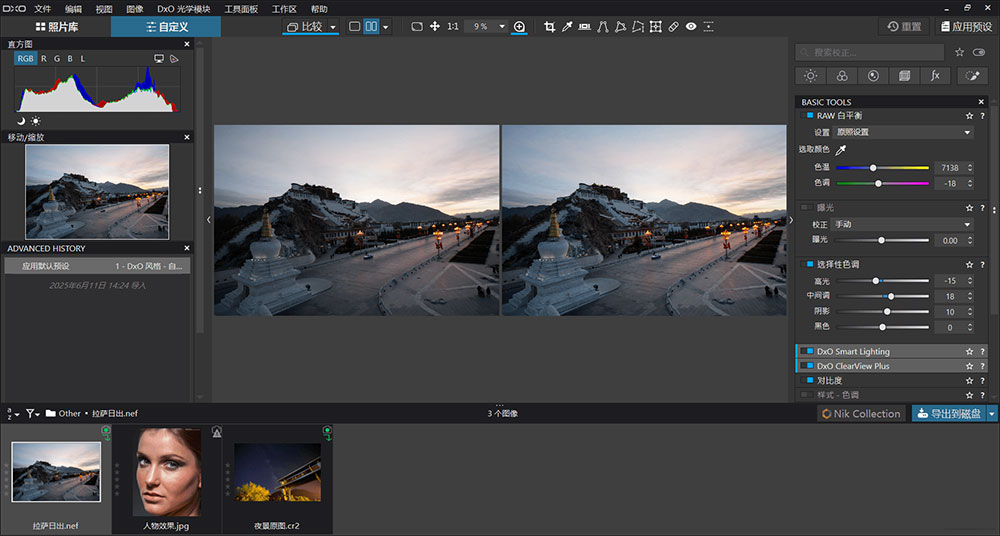The height and width of the screenshot is (536, 1000).
Task: Toggle the Red-eye tool icon
Action: click(x=691, y=27)
